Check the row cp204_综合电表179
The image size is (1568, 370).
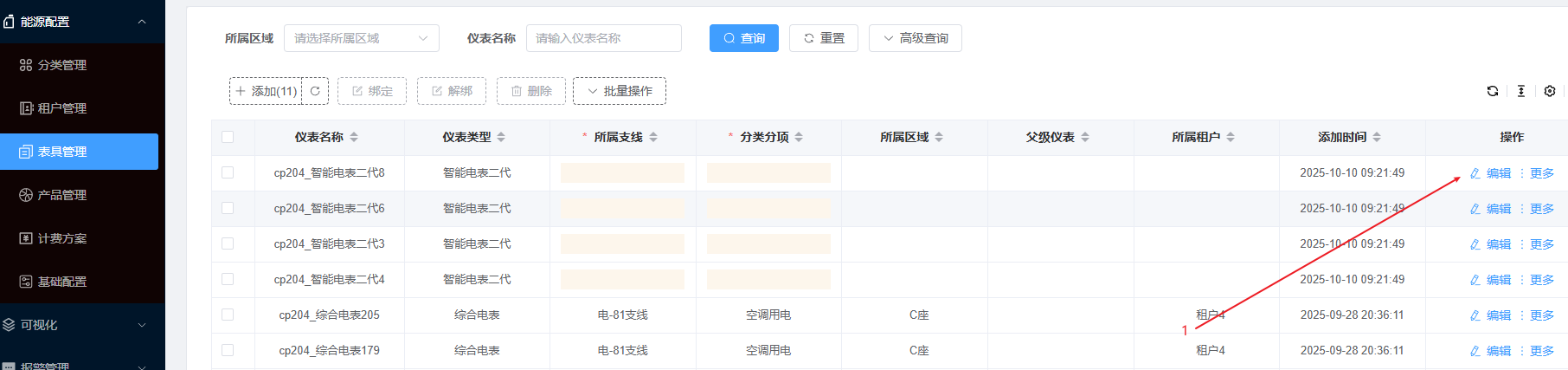pyautogui.click(x=228, y=350)
